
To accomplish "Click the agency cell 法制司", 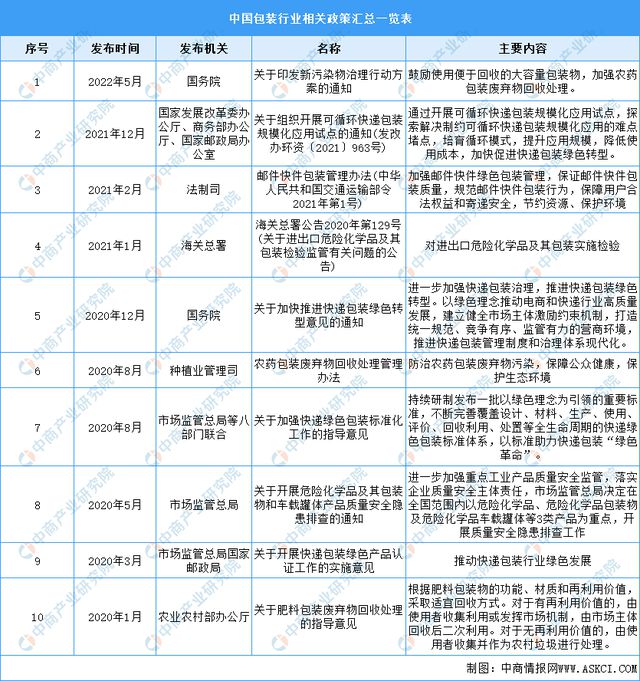I will (x=204, y=190).
